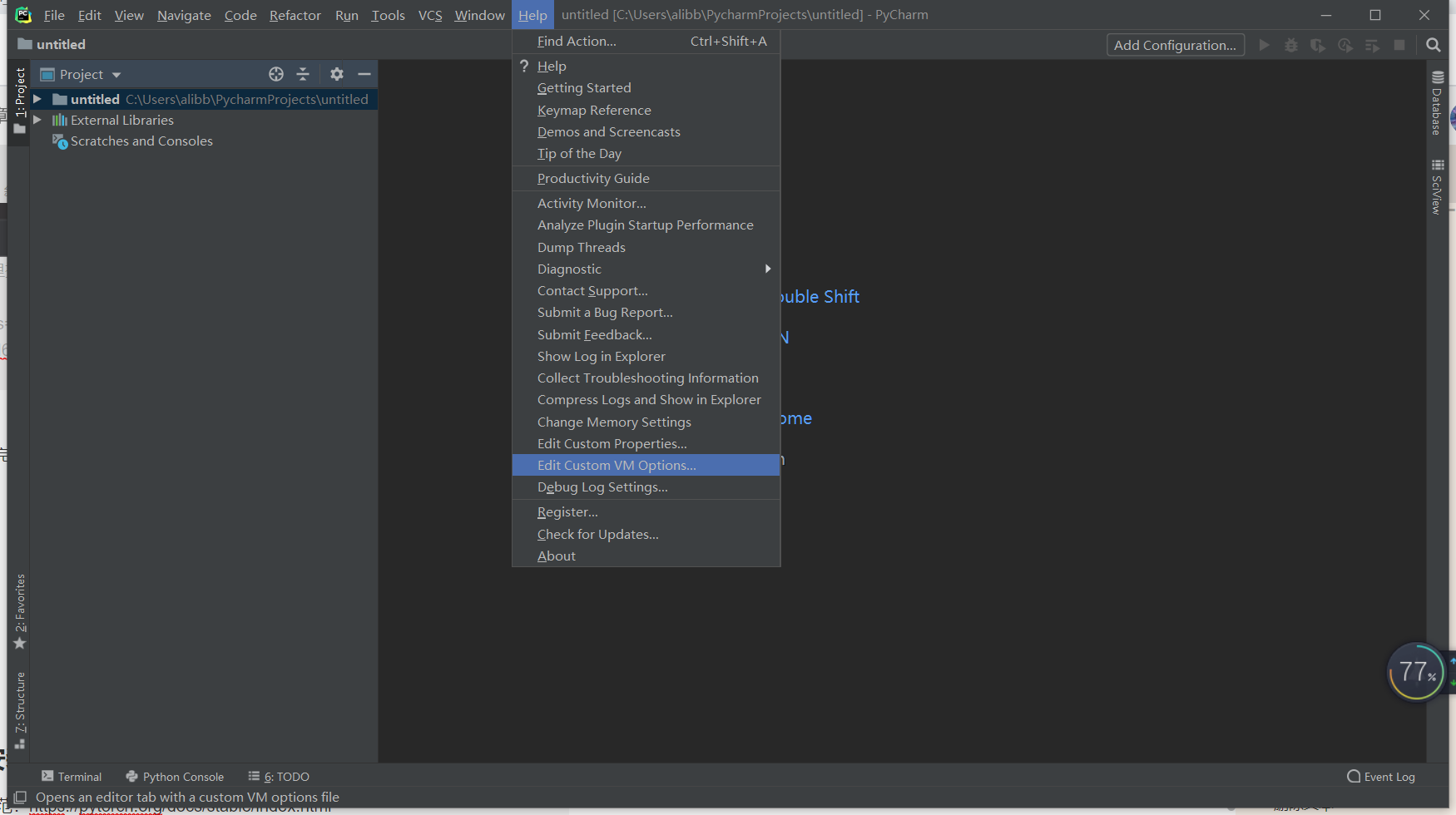Start debugging with the Debug icon

pyautogui.click(x=1290, y=45)
